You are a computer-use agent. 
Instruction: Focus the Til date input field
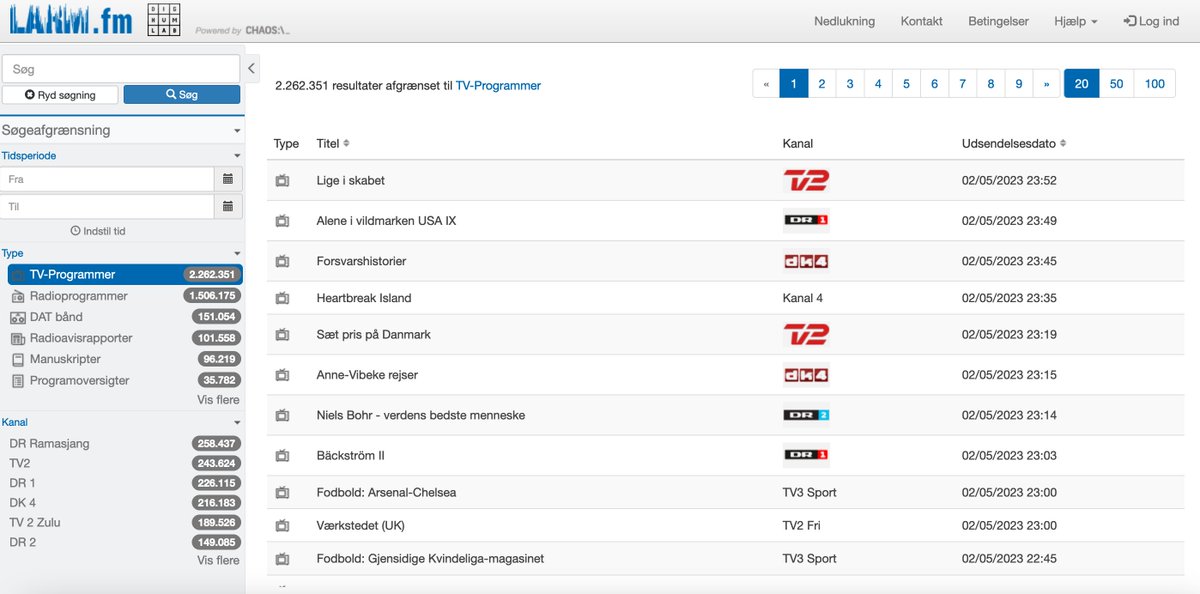[x=108, y=207]
